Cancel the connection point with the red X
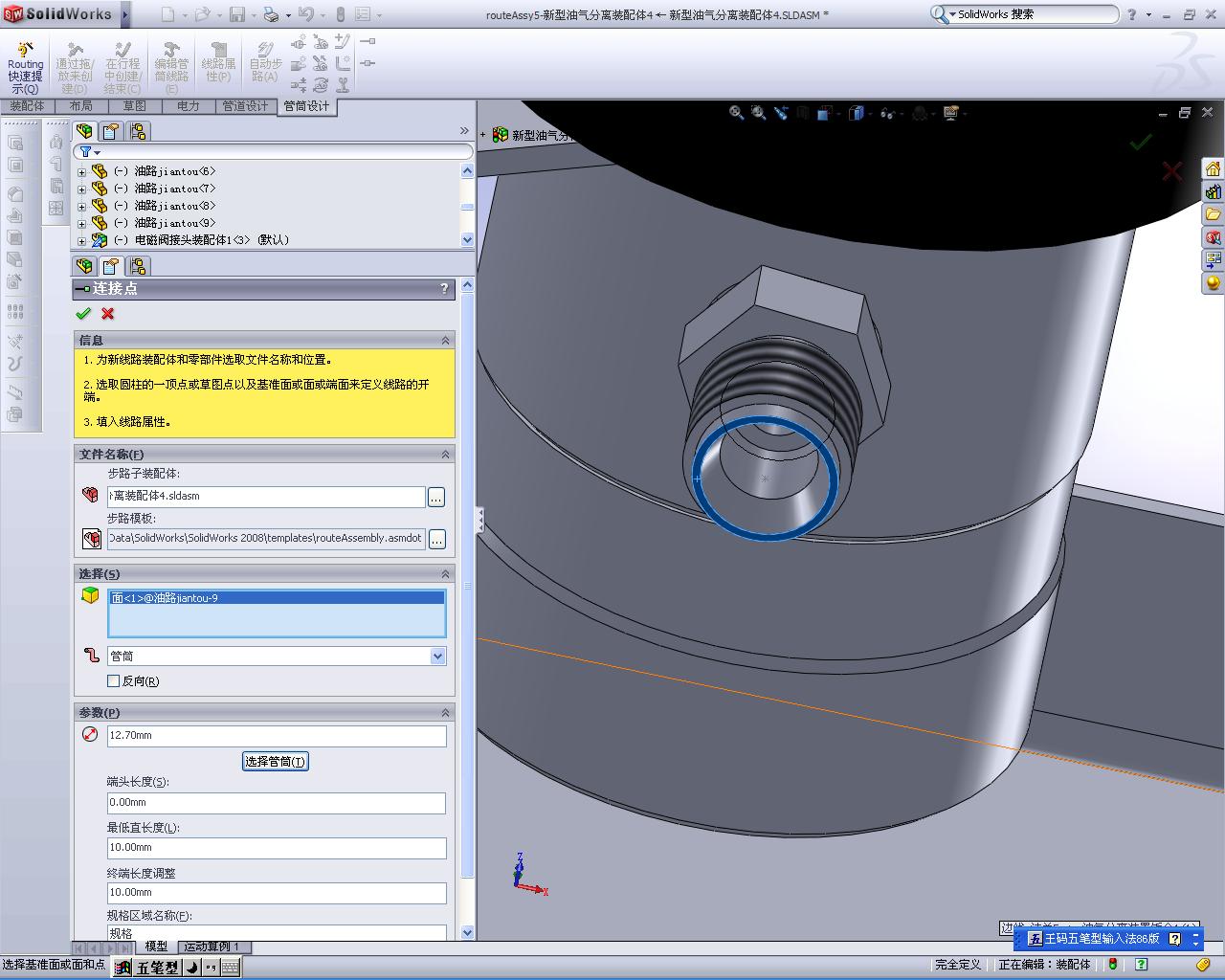The height and width of the screenshot is (980, 1225). click(x=107, y=314)
